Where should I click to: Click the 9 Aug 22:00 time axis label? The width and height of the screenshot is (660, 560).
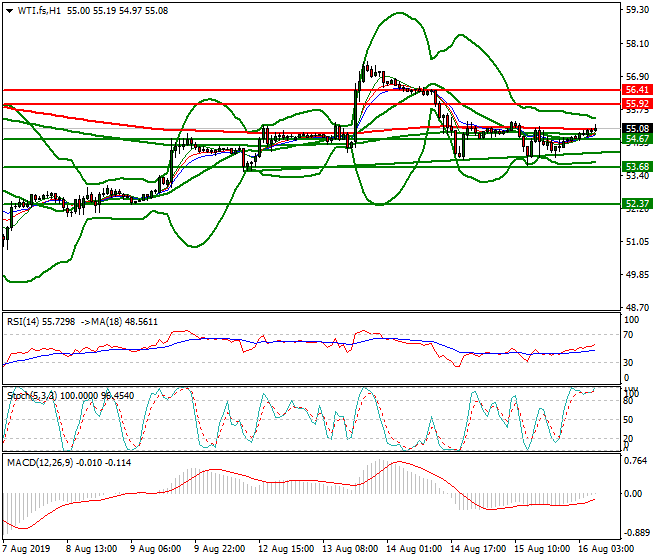[x=219, y=549]
